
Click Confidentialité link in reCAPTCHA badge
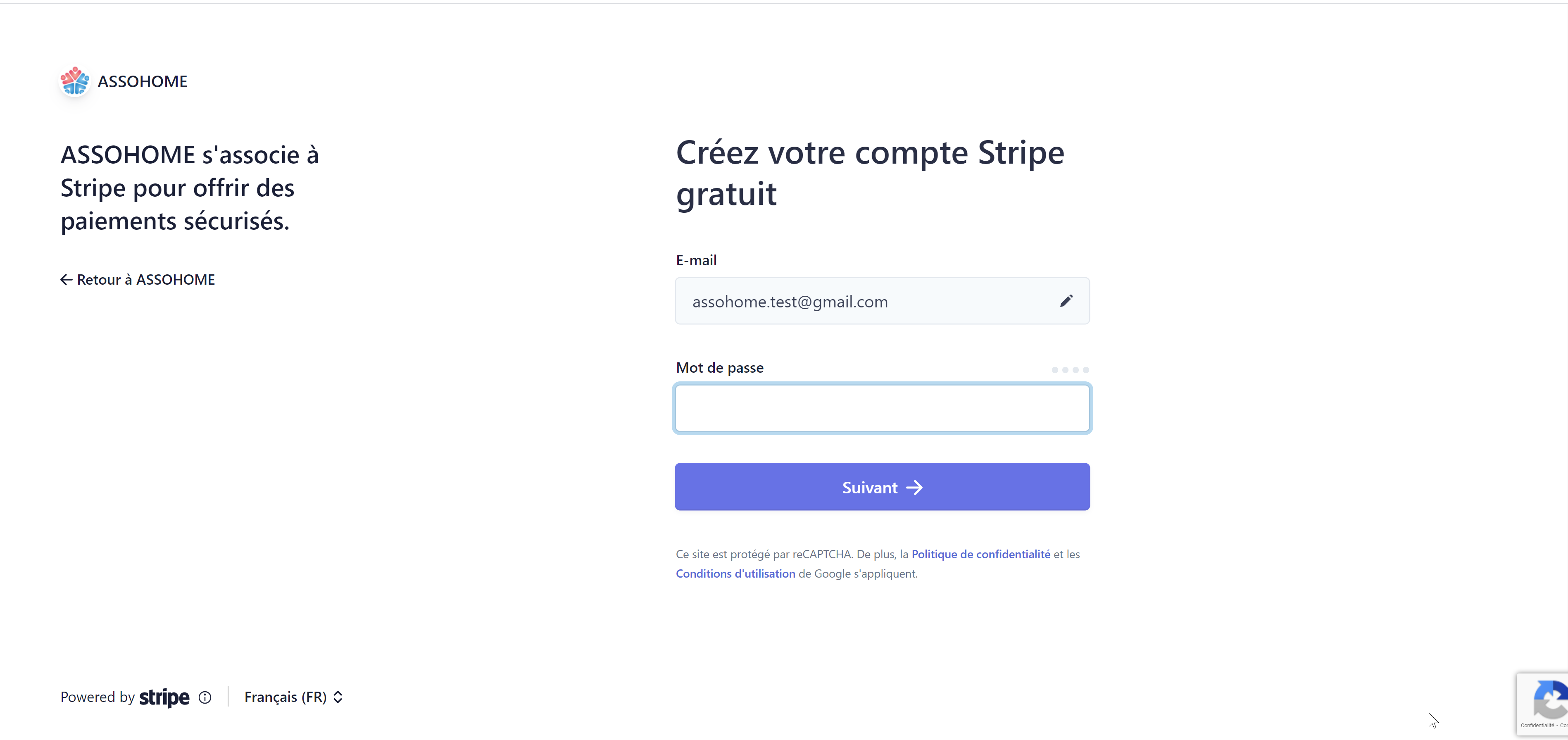click(x=1537, y=726)
